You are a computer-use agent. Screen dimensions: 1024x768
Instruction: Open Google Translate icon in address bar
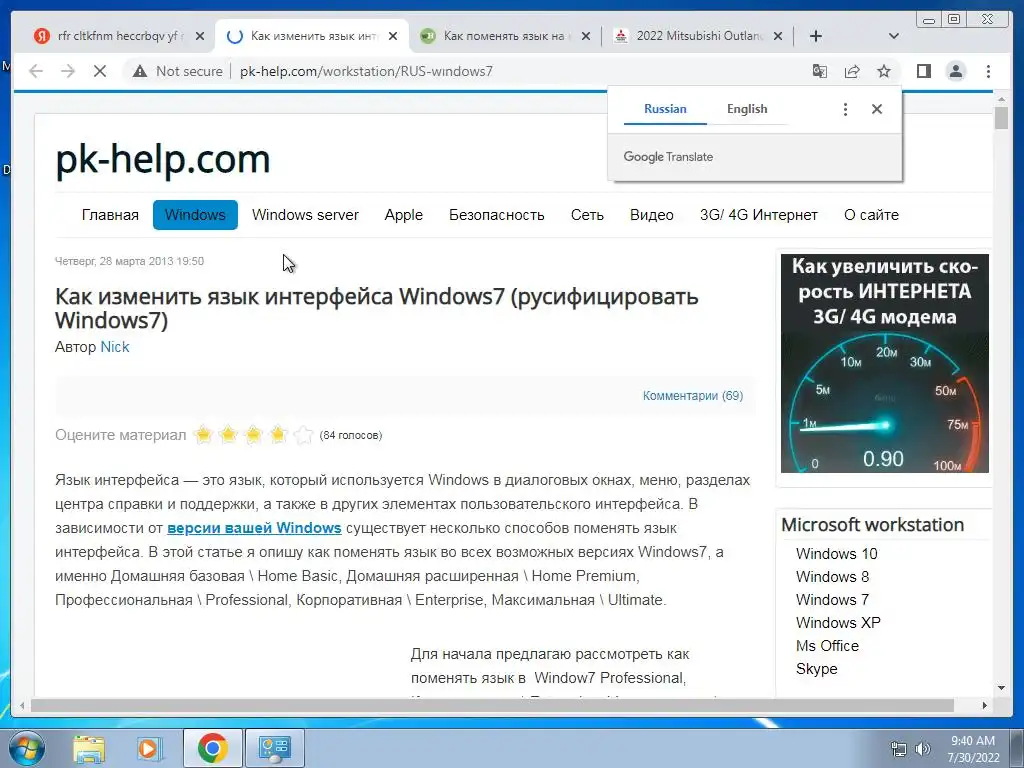click(820, 71)
